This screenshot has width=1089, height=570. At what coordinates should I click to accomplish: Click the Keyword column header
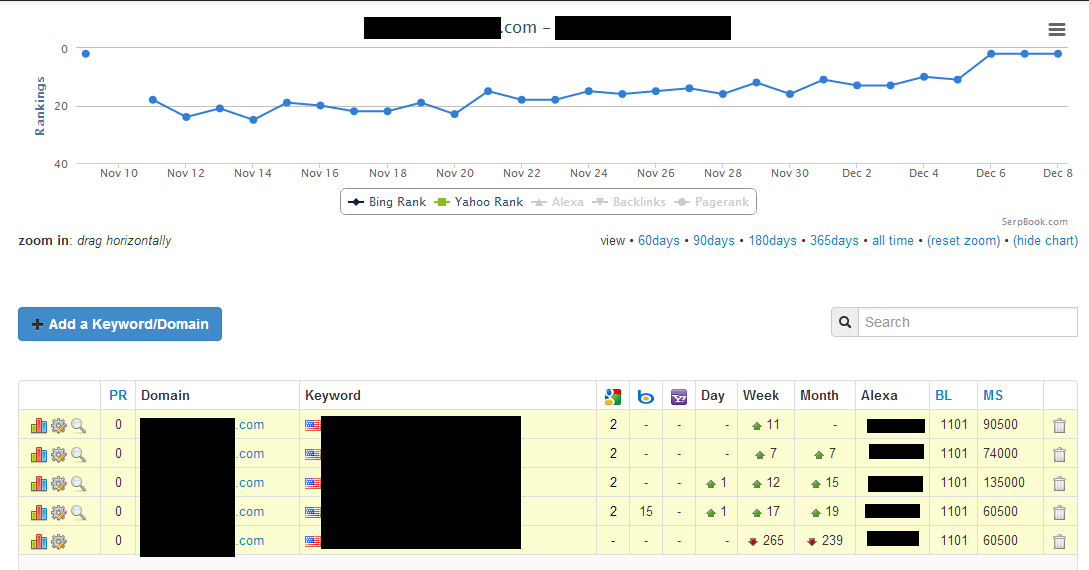click(x=333, y=395)
